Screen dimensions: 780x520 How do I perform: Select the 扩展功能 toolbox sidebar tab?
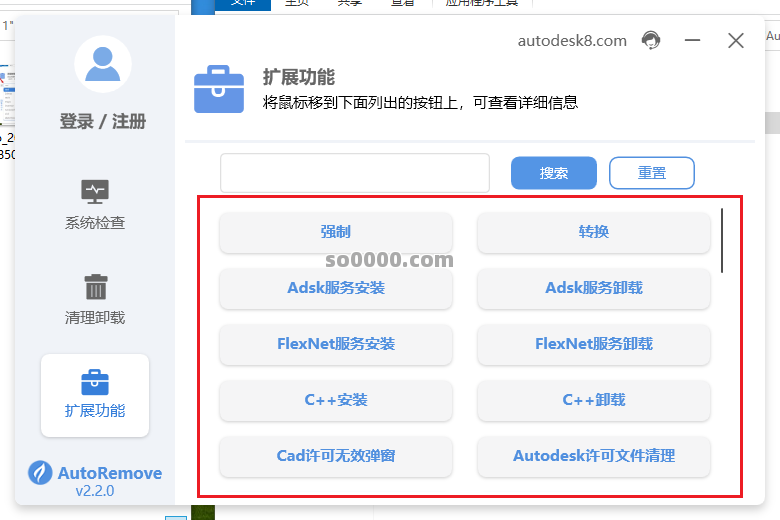coord(95,395)
